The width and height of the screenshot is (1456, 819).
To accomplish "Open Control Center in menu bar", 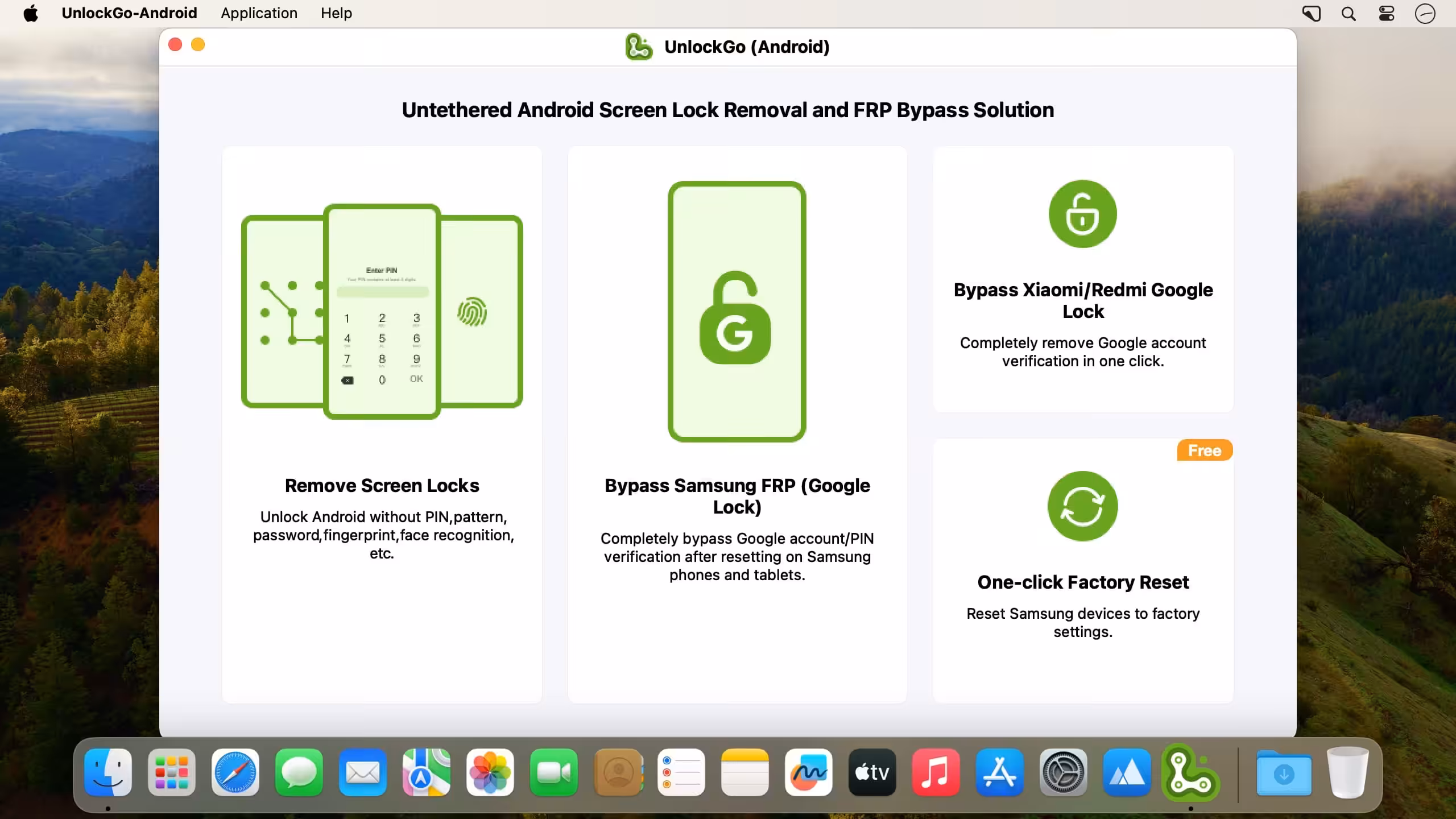I will click(x=1387, y=14).
